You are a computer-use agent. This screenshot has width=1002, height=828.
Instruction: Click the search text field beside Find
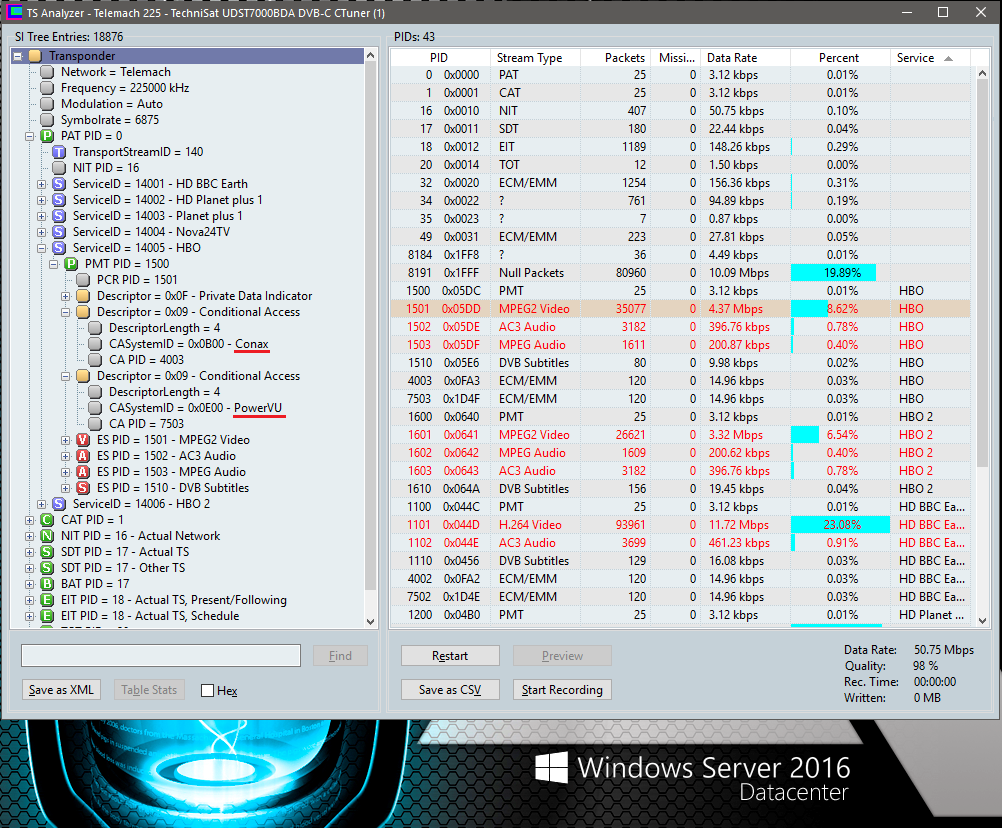(161, 656)
